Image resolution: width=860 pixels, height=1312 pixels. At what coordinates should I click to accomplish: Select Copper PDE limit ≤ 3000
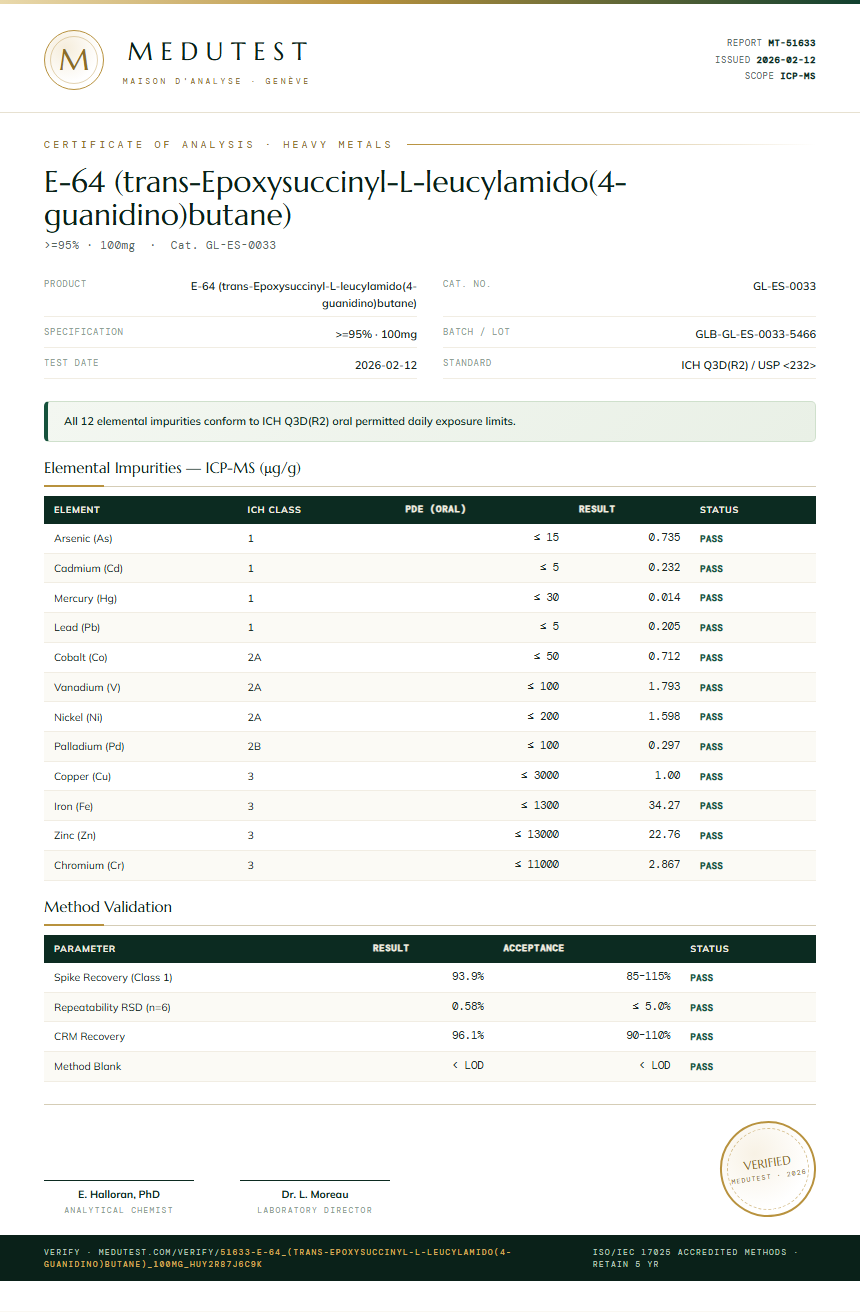pos(540,775)
